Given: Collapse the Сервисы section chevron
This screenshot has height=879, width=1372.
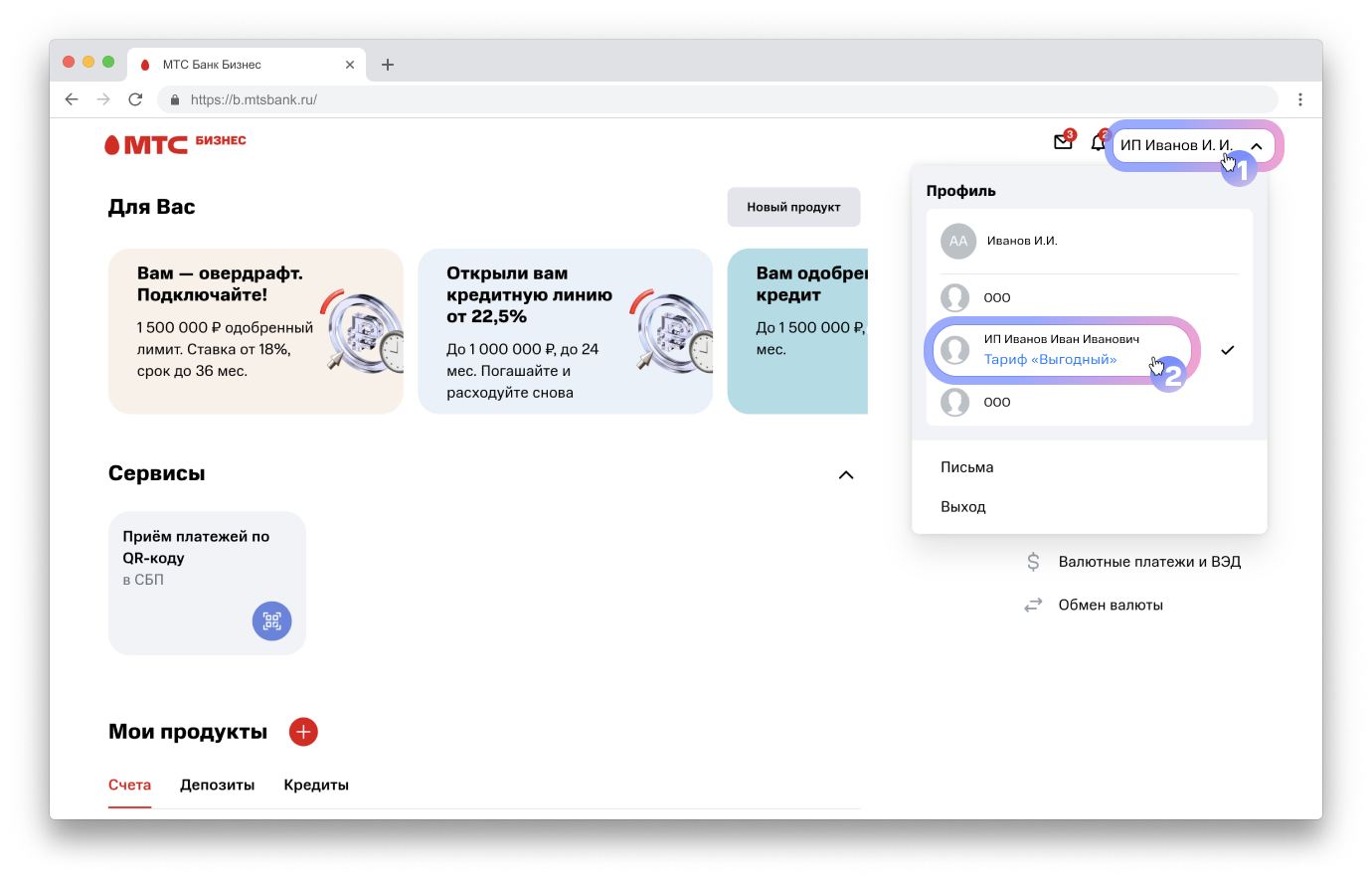Looking at the screenshot, I should tap(846, 474).
